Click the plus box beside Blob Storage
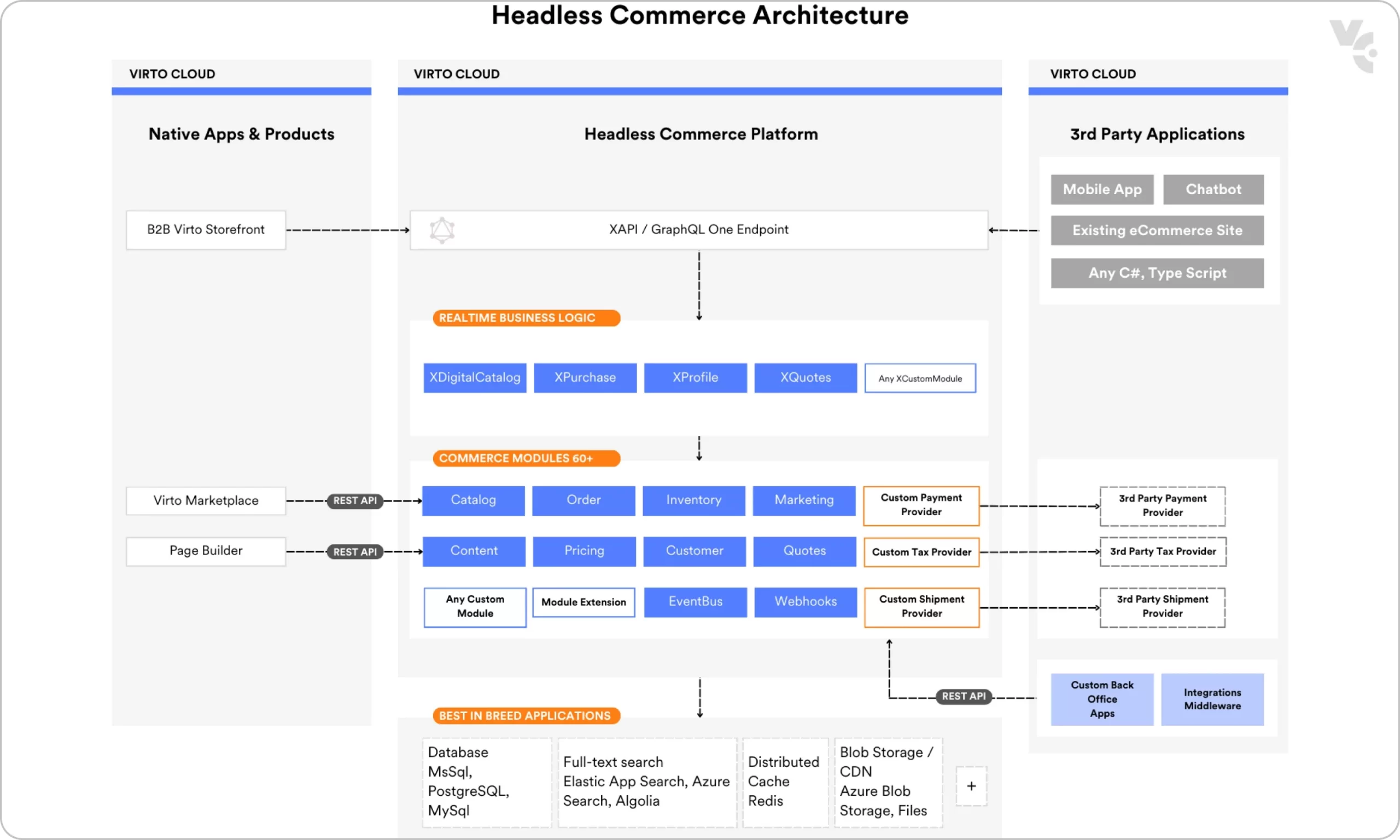 click(971, 786)
